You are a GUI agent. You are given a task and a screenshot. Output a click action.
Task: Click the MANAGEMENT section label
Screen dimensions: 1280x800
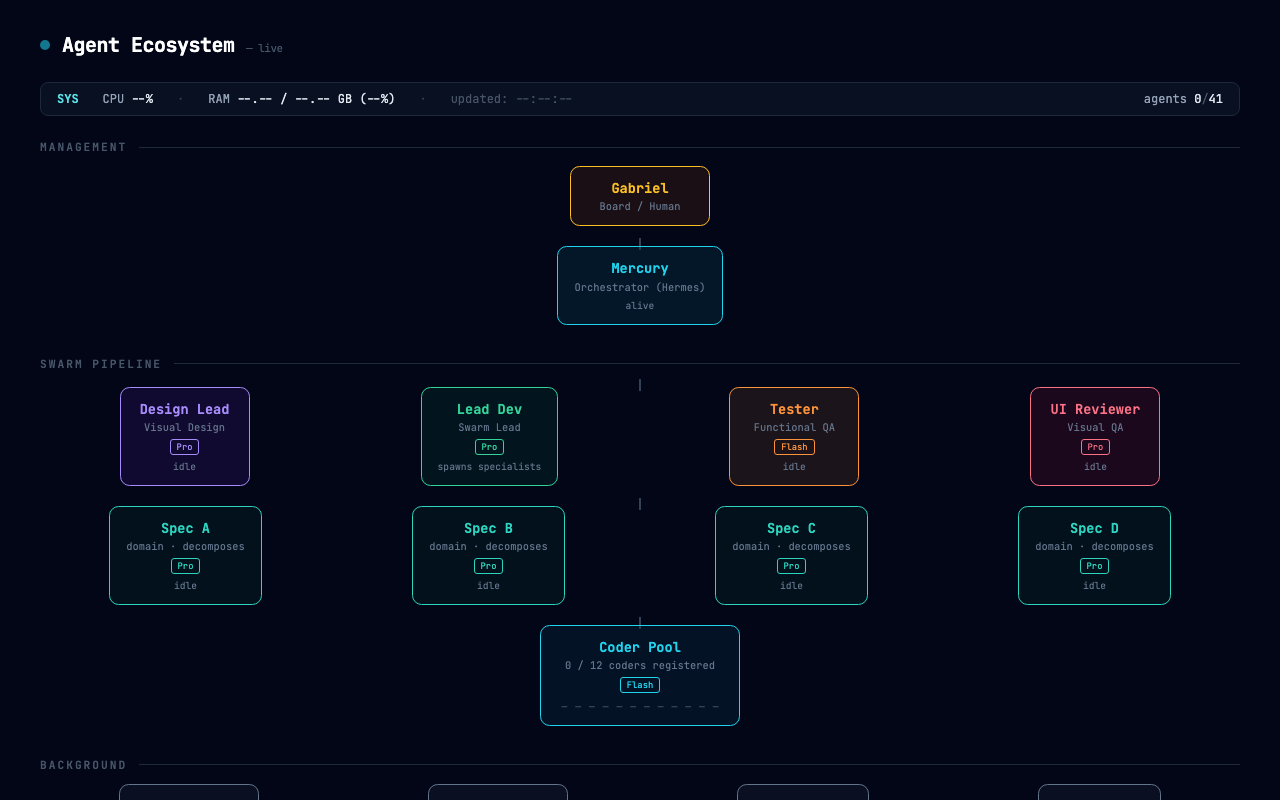click(x=84, y=148)
